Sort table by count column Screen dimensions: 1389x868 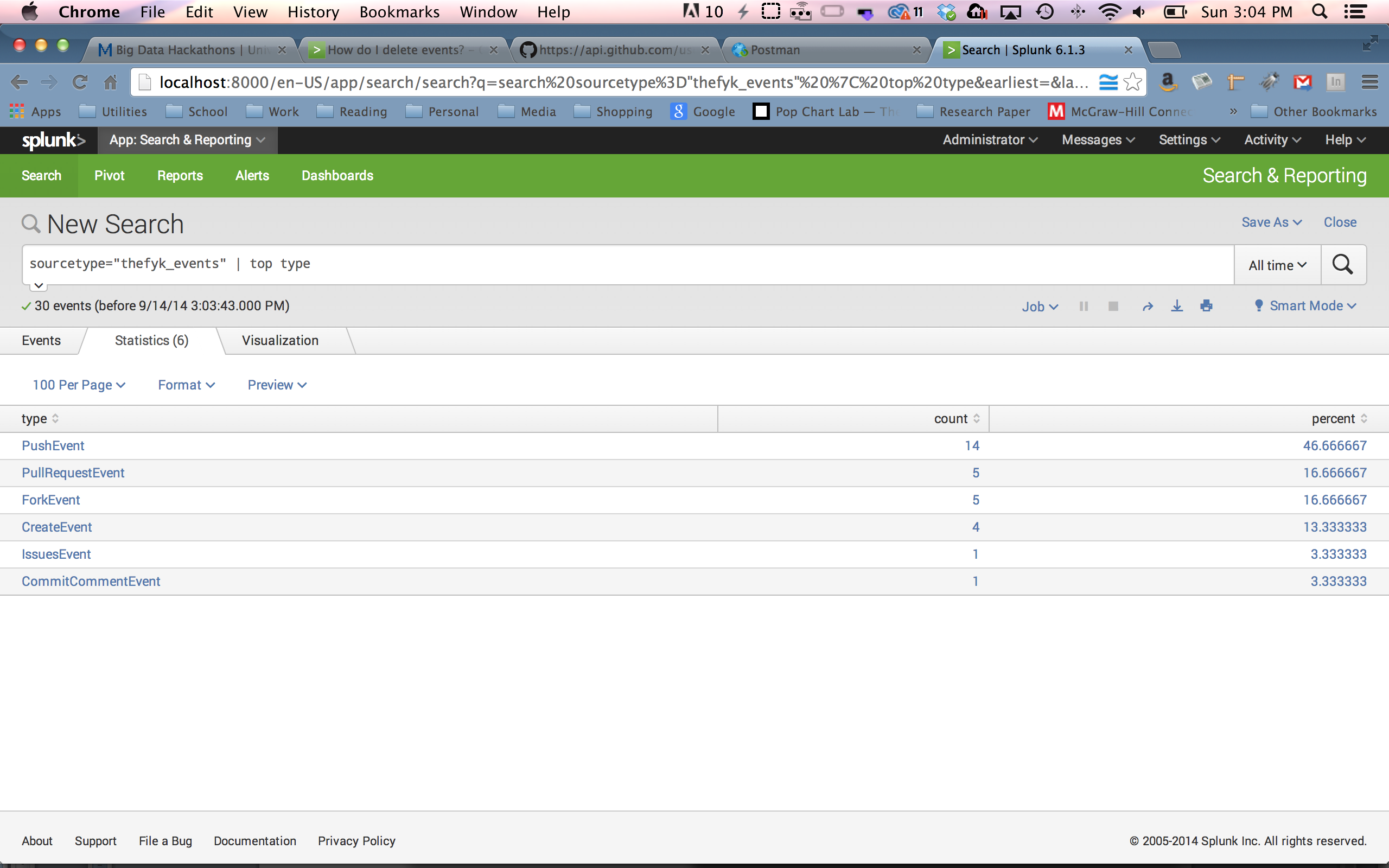(x=956, y=419)
